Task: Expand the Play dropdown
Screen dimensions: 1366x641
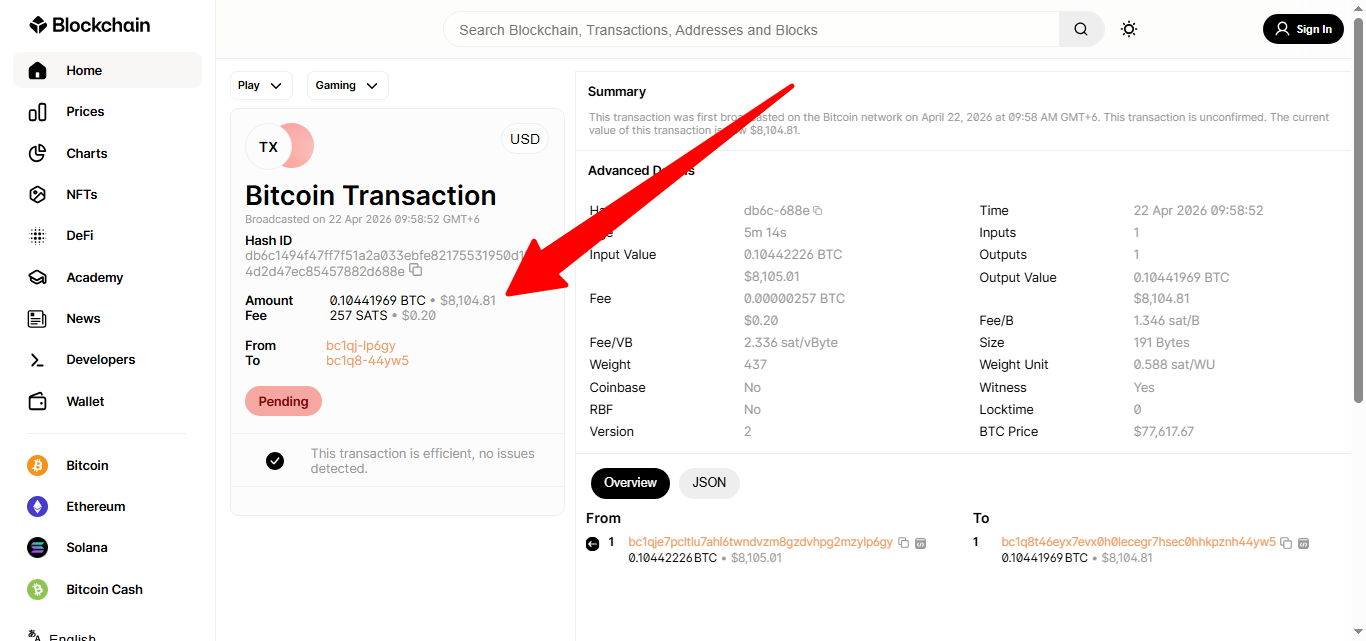Action: pos(261,86)
